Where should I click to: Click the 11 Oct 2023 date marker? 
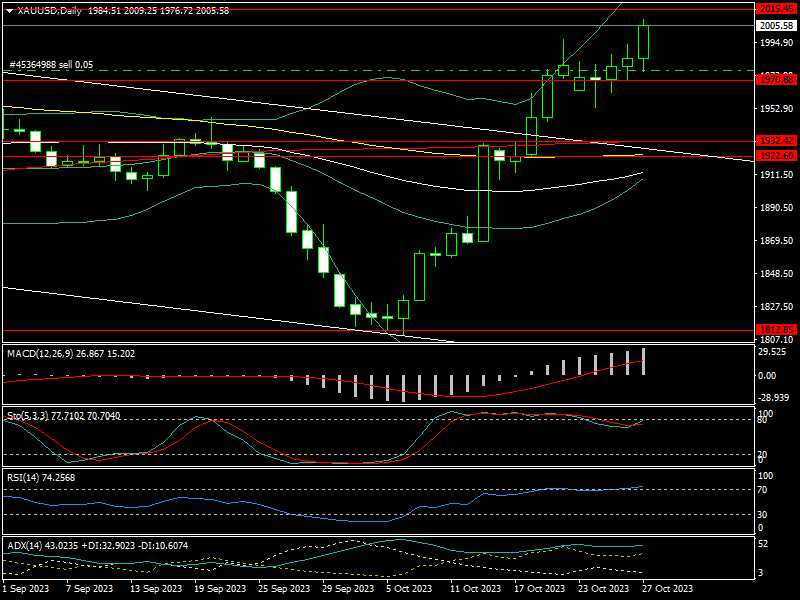click(x=474, y=589)
